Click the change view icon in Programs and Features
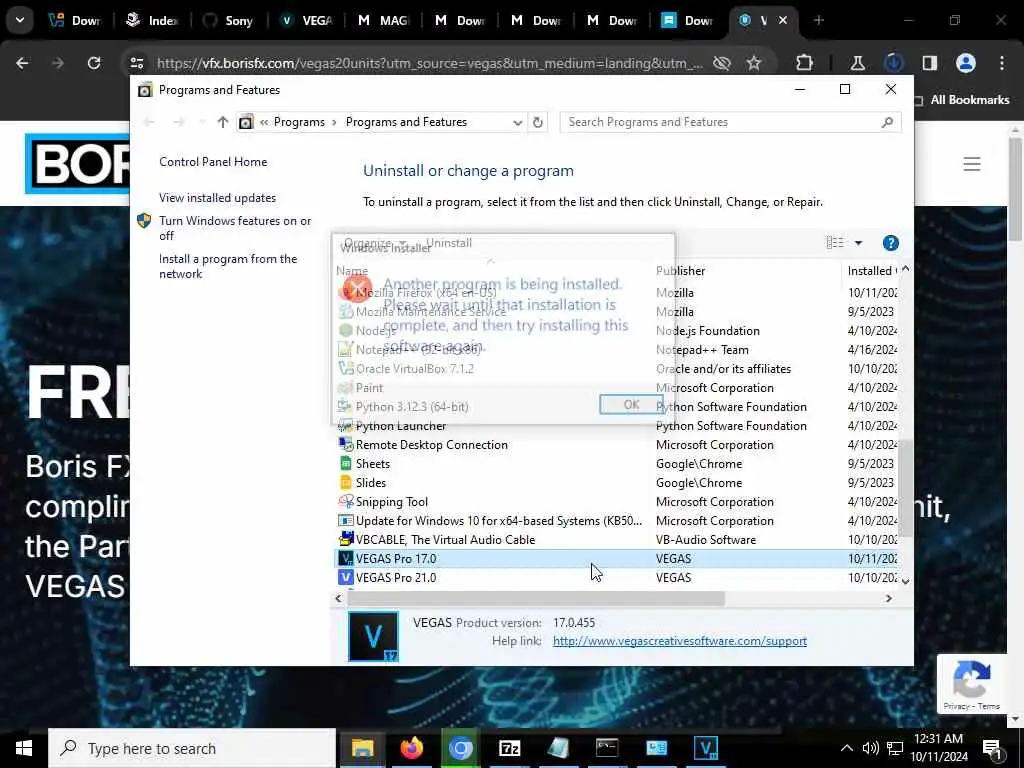 point(835,243)
